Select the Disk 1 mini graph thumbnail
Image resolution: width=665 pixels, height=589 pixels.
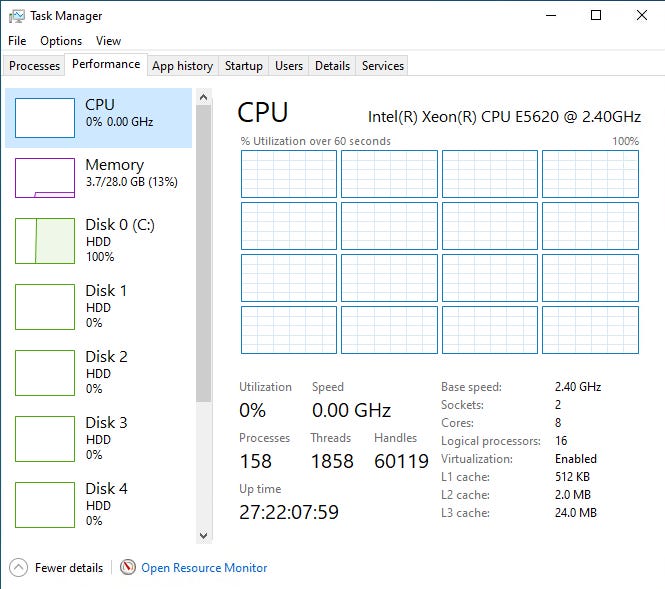[45, 307]
